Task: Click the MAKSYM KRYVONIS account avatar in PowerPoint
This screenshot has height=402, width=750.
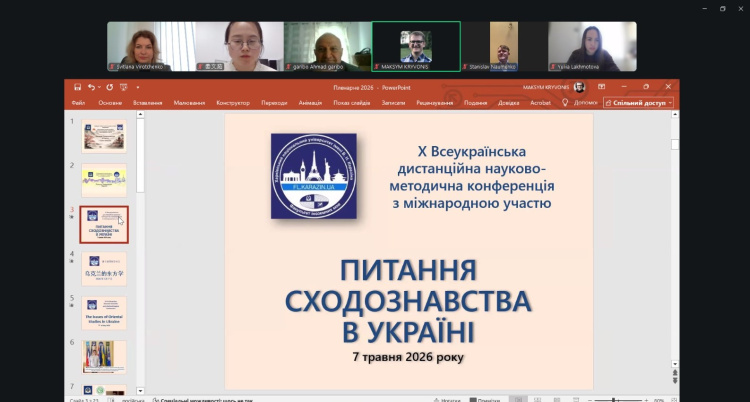Action: 579,87
